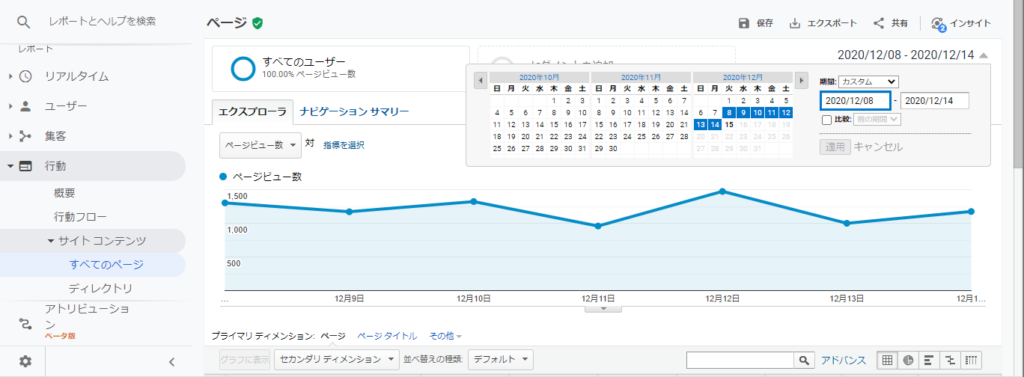Expand the セカンダリ ディメンション dropdown
This screenshot has width=1024, height=377.
tap(336, 359)
